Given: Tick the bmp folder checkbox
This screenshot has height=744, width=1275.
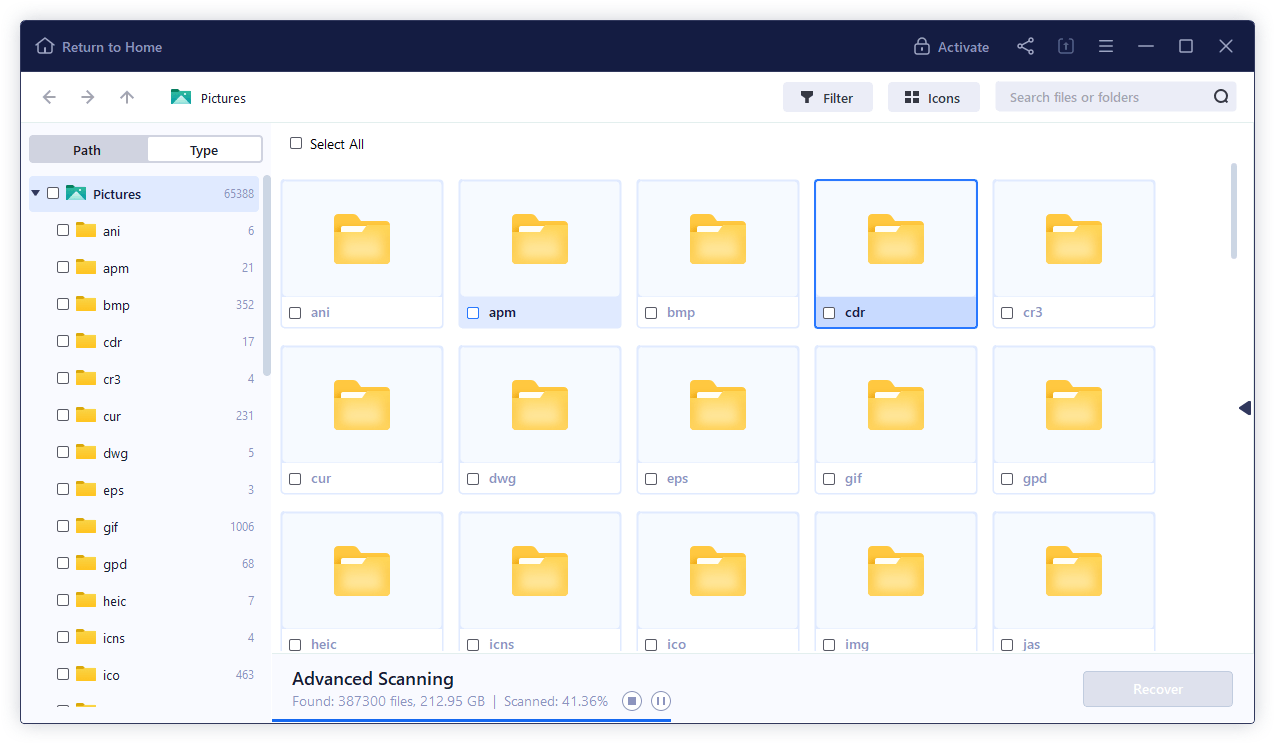Looking at the screenshot, I should point(651,312).
